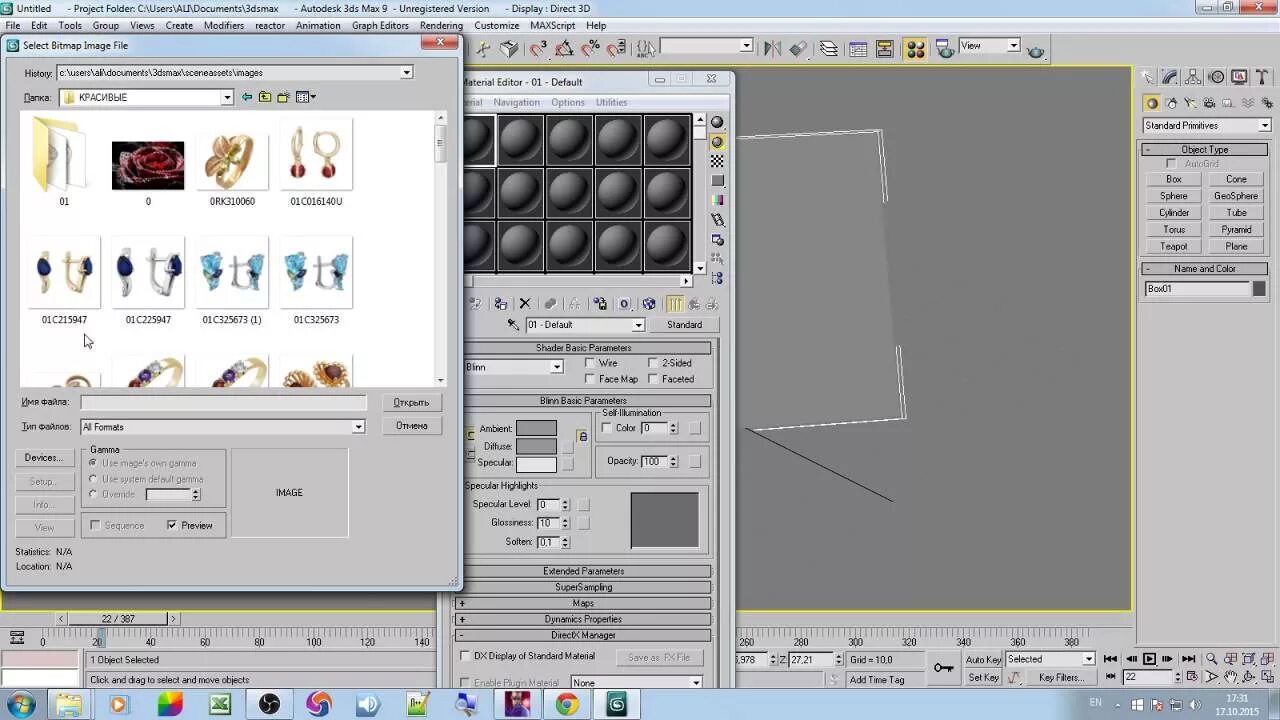The image size is (1280, 720).
Task: Click the Box01 object color swatch
Action: tap(1259, 288)
